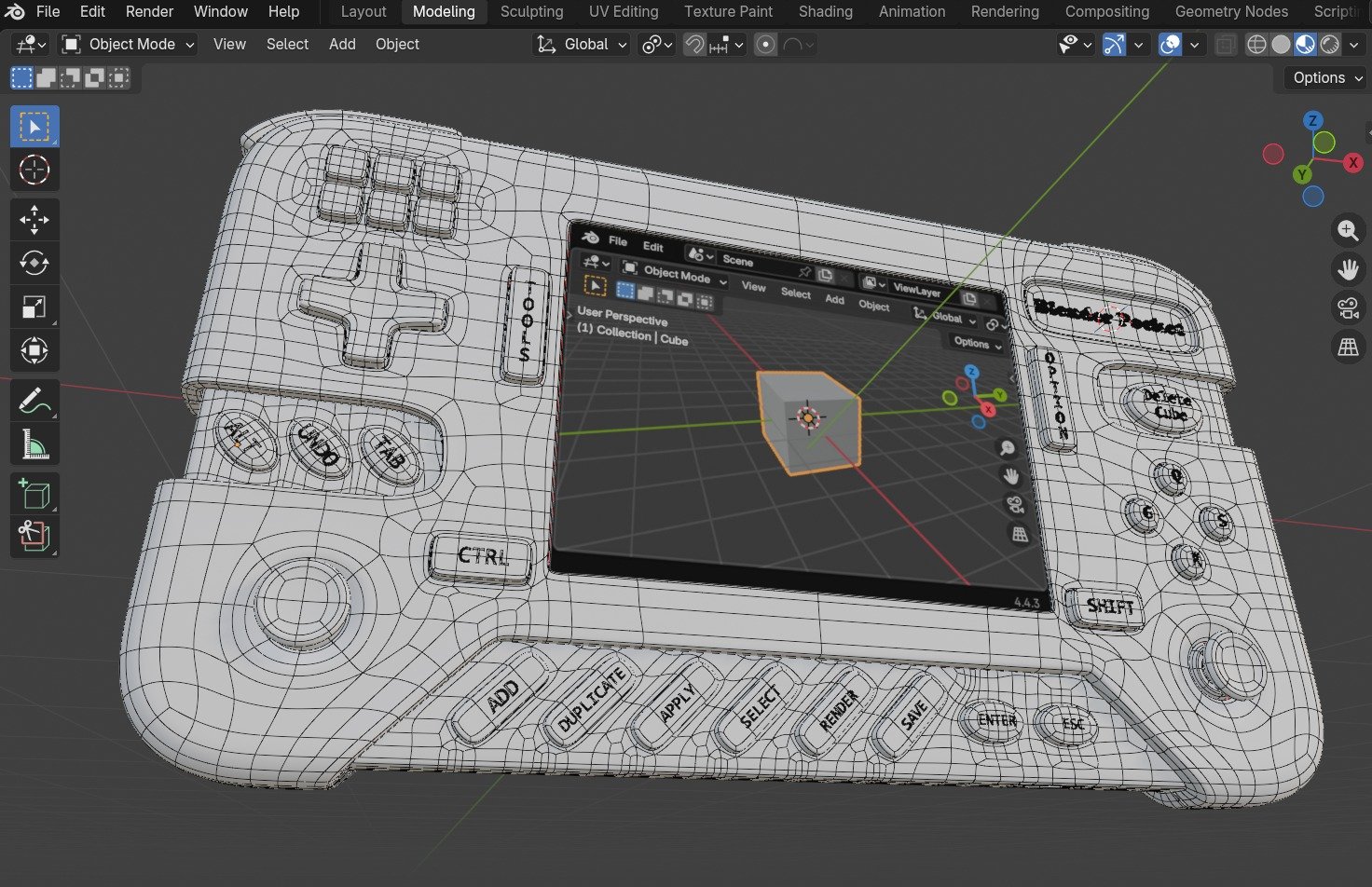This screenshot has height=887, width=1372.
Task: Pick the Scale tool
Action: pyautogui.click(x=34, y=307)
